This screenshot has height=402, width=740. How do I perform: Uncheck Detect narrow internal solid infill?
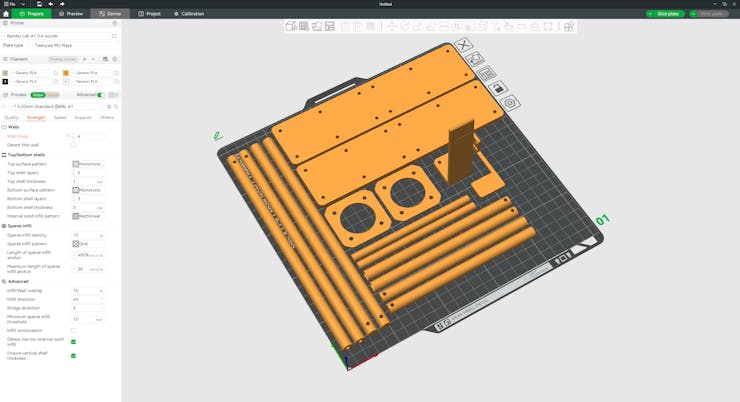[73, 342]
